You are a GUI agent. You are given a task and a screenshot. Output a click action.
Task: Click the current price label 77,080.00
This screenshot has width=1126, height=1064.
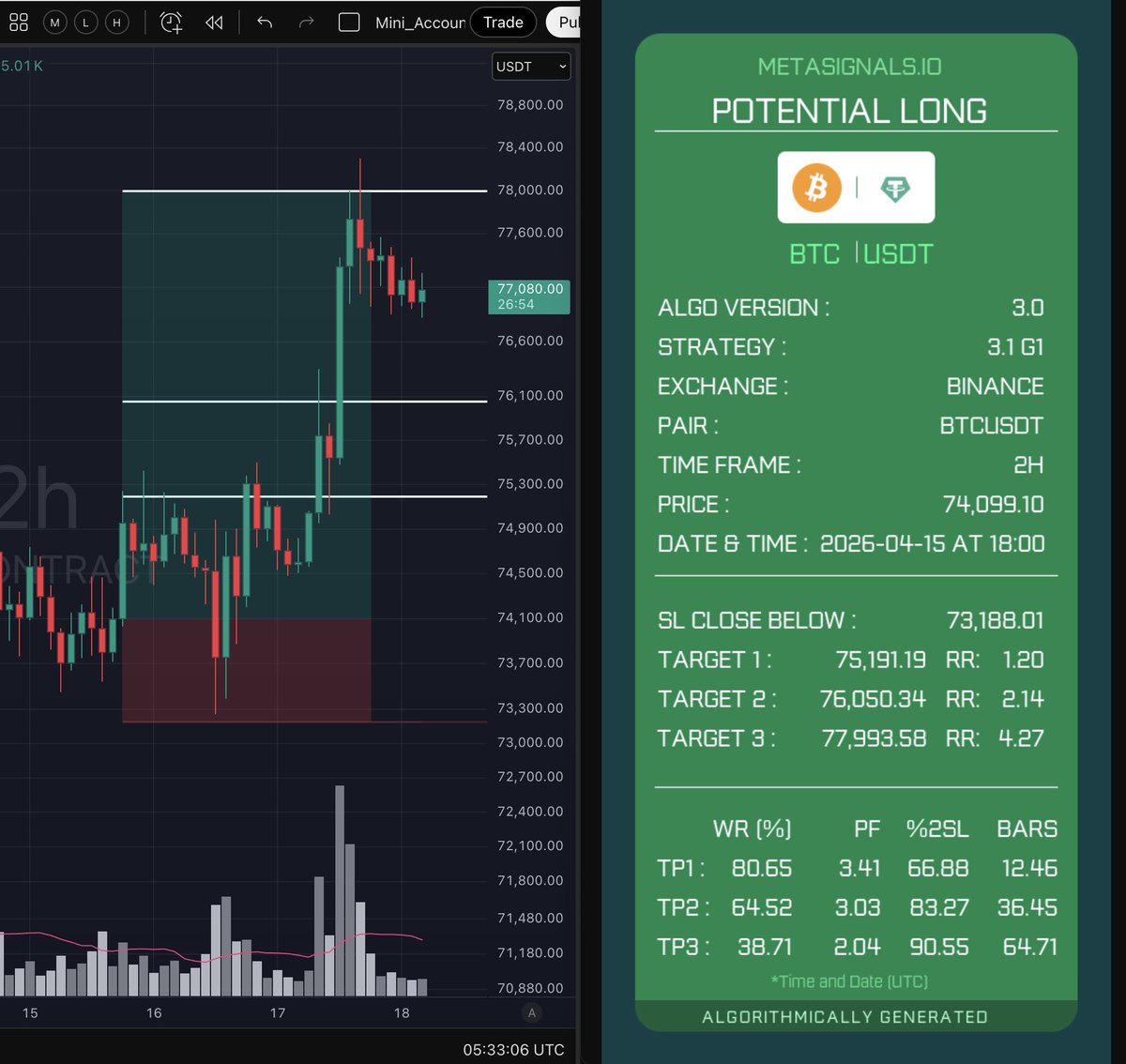point(529,296)
